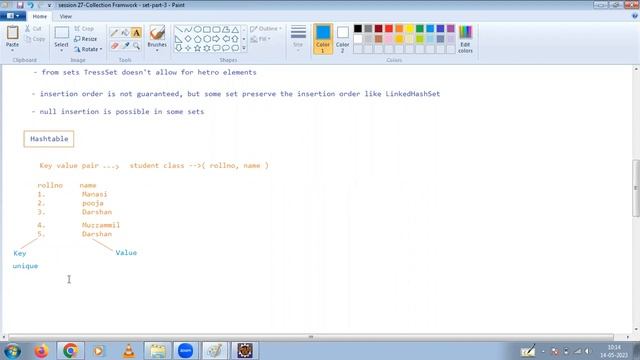Click the Save icon in title bar
640x360 pixels.
[x=20, y=5]
